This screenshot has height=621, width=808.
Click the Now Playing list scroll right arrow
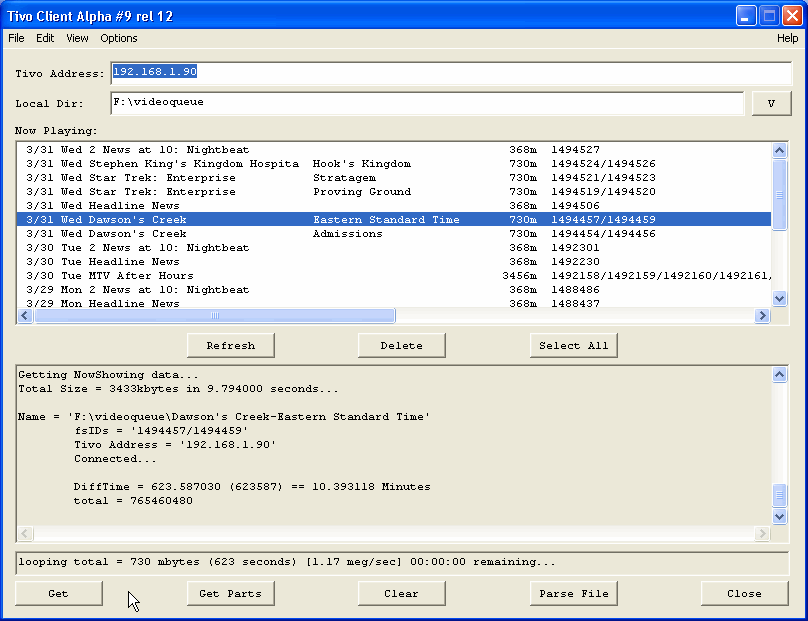[762, 315]
